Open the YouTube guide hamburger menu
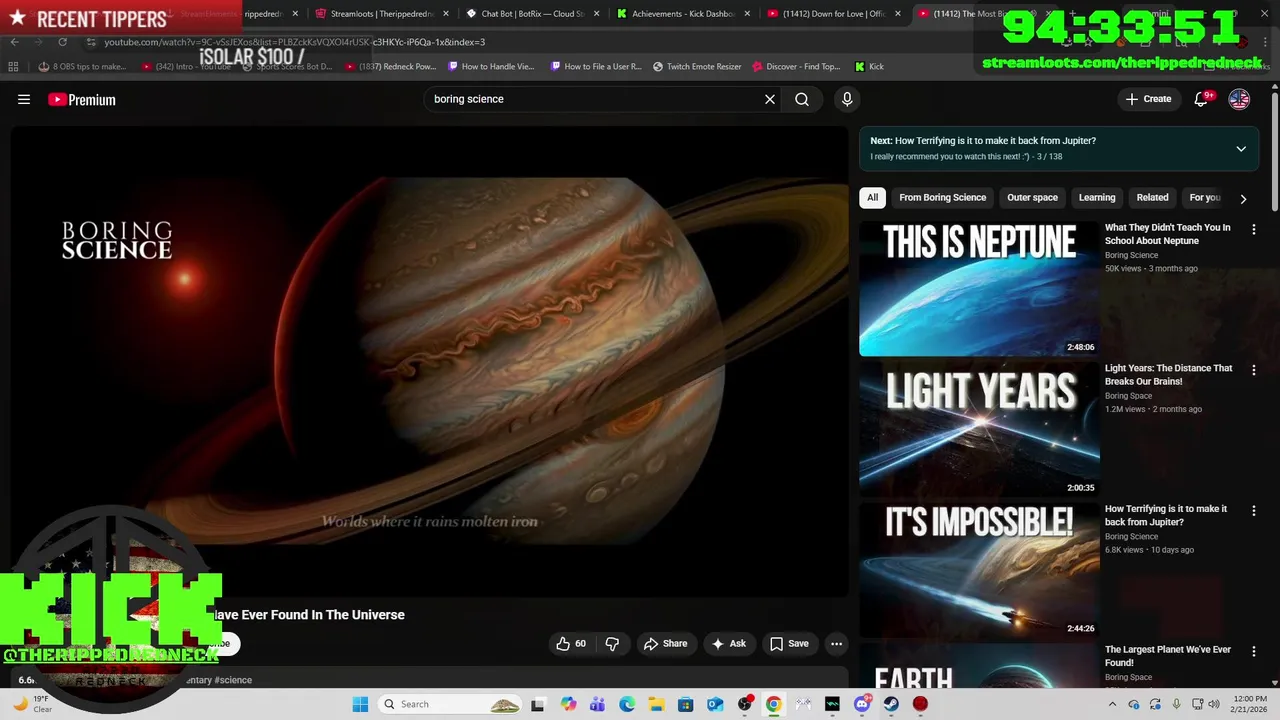Screen dimensions: 1280x720 tap(24, 99)
